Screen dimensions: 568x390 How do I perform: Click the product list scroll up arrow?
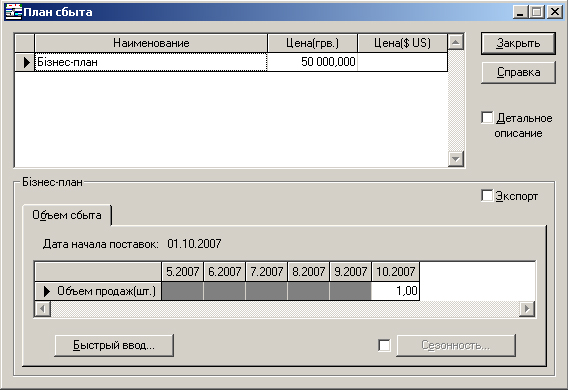(x=456, y=42)
